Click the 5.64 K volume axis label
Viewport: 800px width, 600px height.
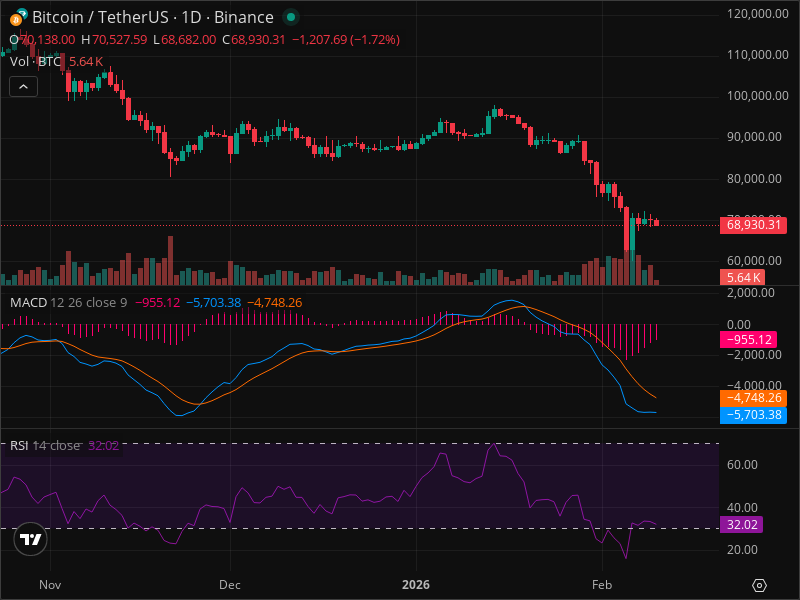pos(742,278)
